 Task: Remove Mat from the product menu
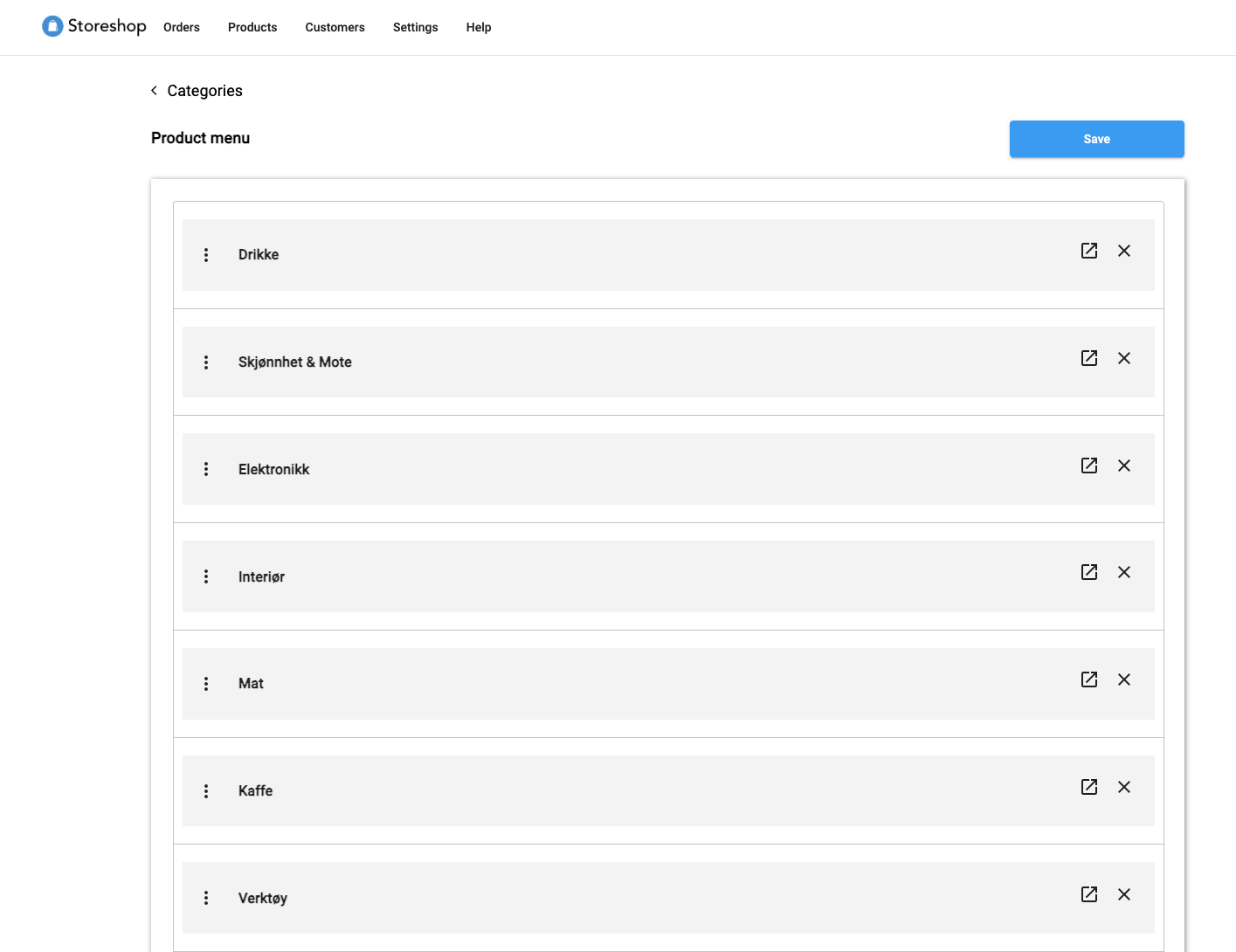coord(1124,680)
